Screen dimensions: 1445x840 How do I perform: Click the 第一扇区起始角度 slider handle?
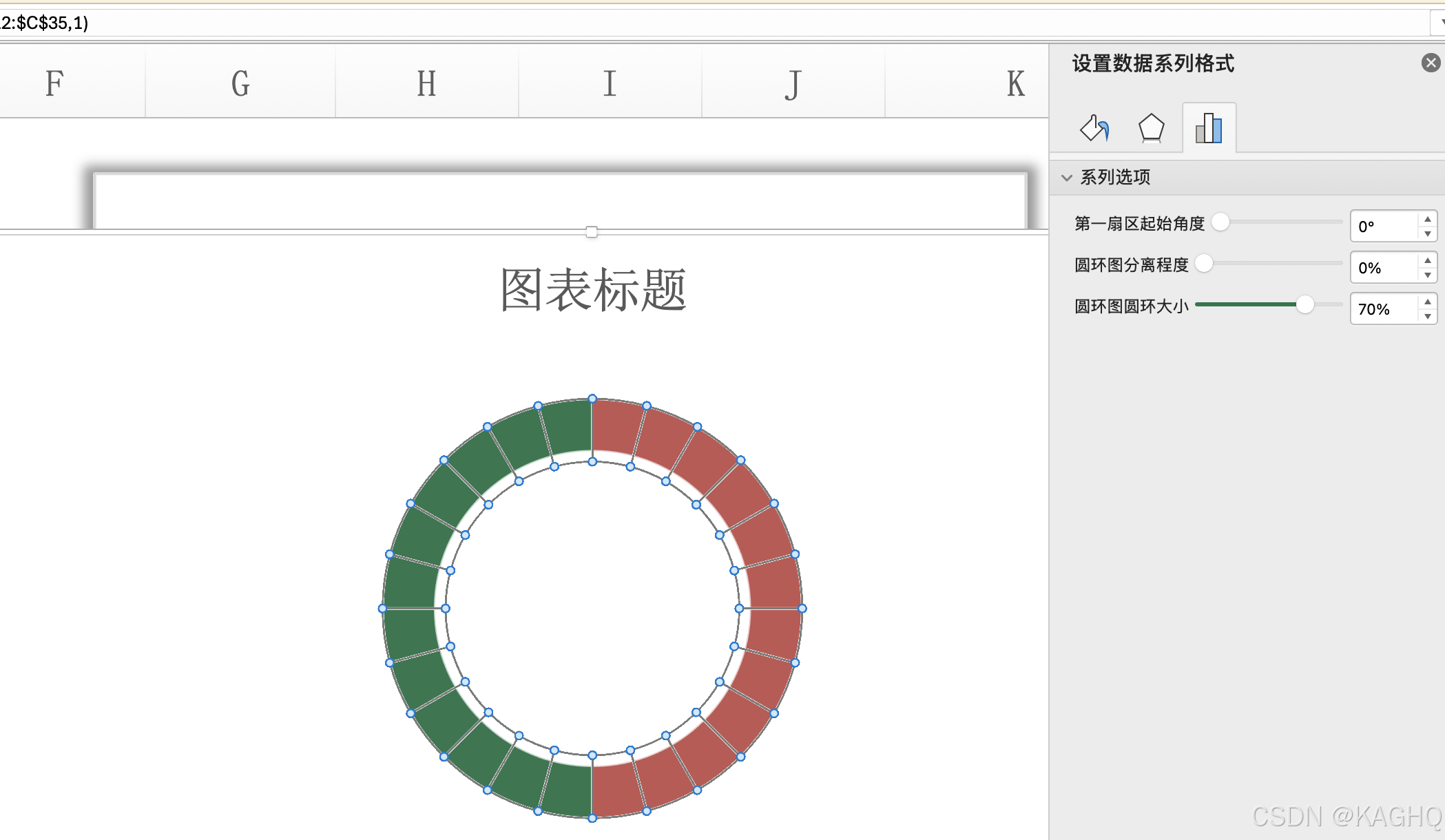click(1220, 222)
